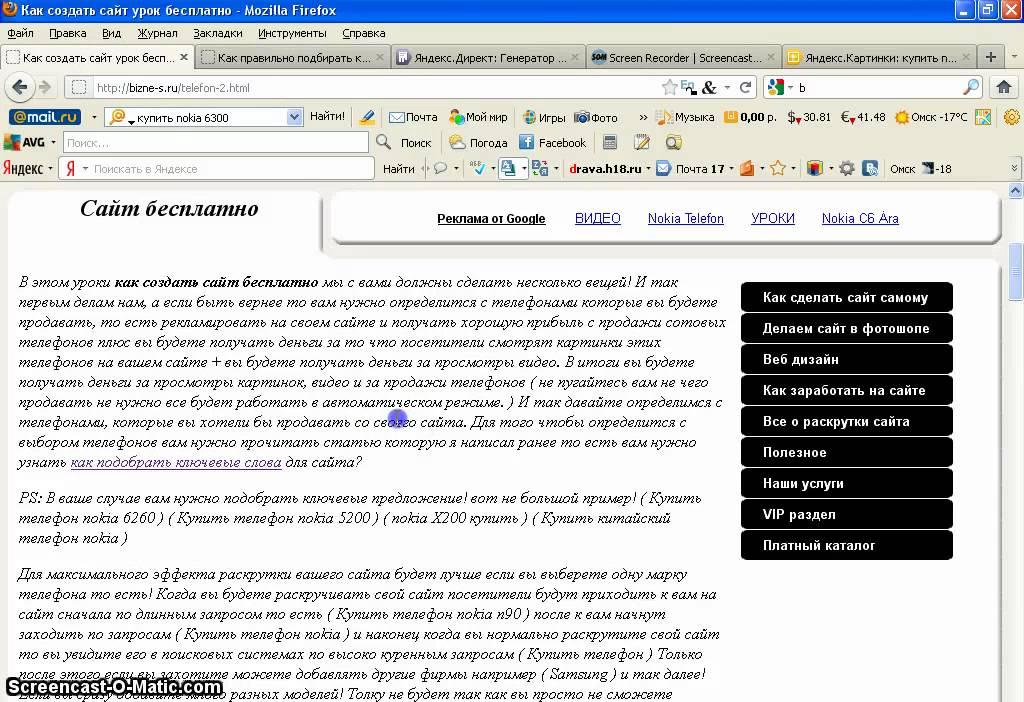Click the 0,00 р. wallet balance
Image resolution: width=1024 pixels, height=702 pixels.
(x=750, y=117)
